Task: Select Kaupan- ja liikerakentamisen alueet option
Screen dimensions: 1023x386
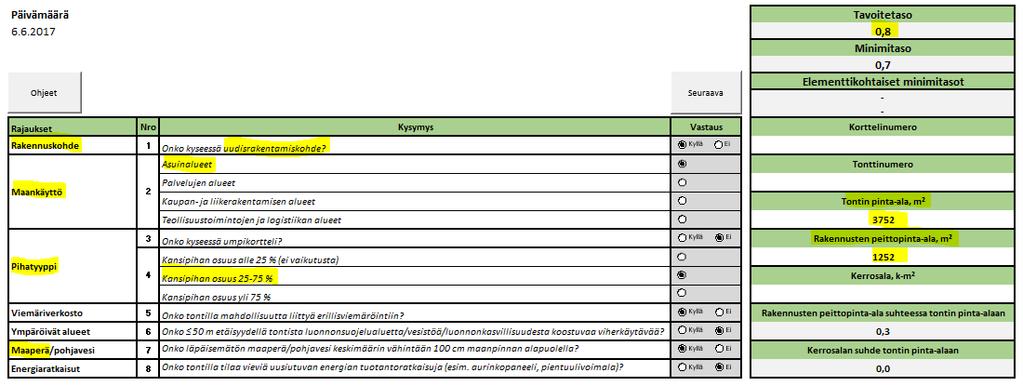Action: point(682,201)
